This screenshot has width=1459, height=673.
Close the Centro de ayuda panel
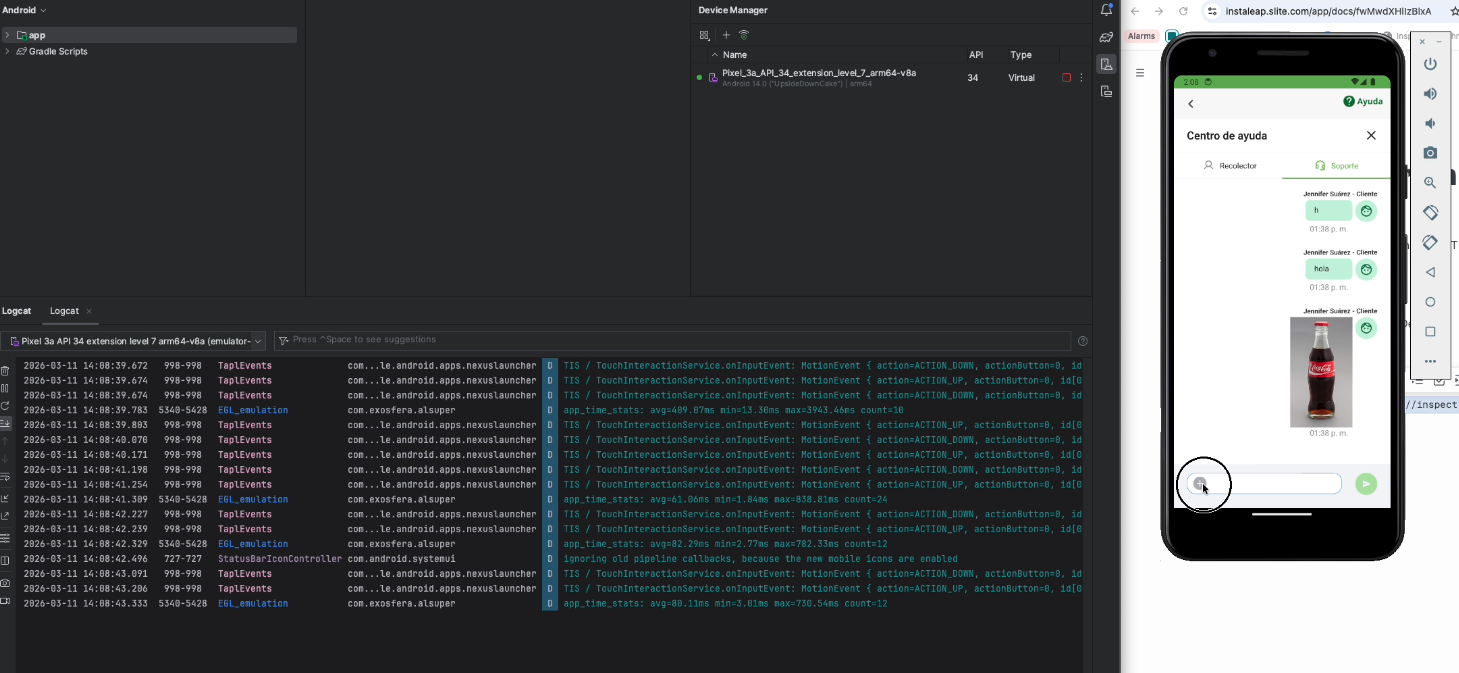[x=1371, y=135]
